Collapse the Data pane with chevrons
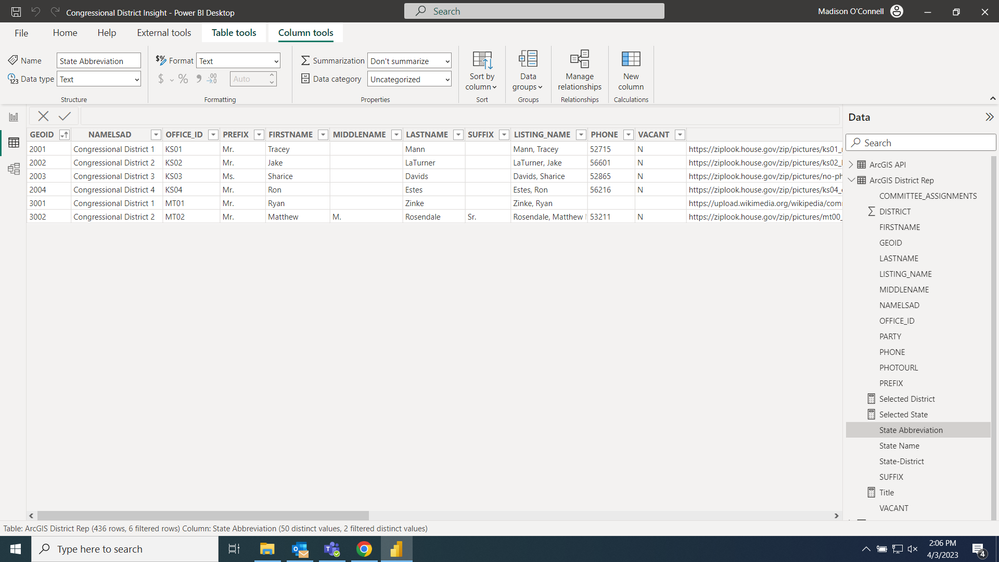The image size is (999, 562). tap(989, 117)
